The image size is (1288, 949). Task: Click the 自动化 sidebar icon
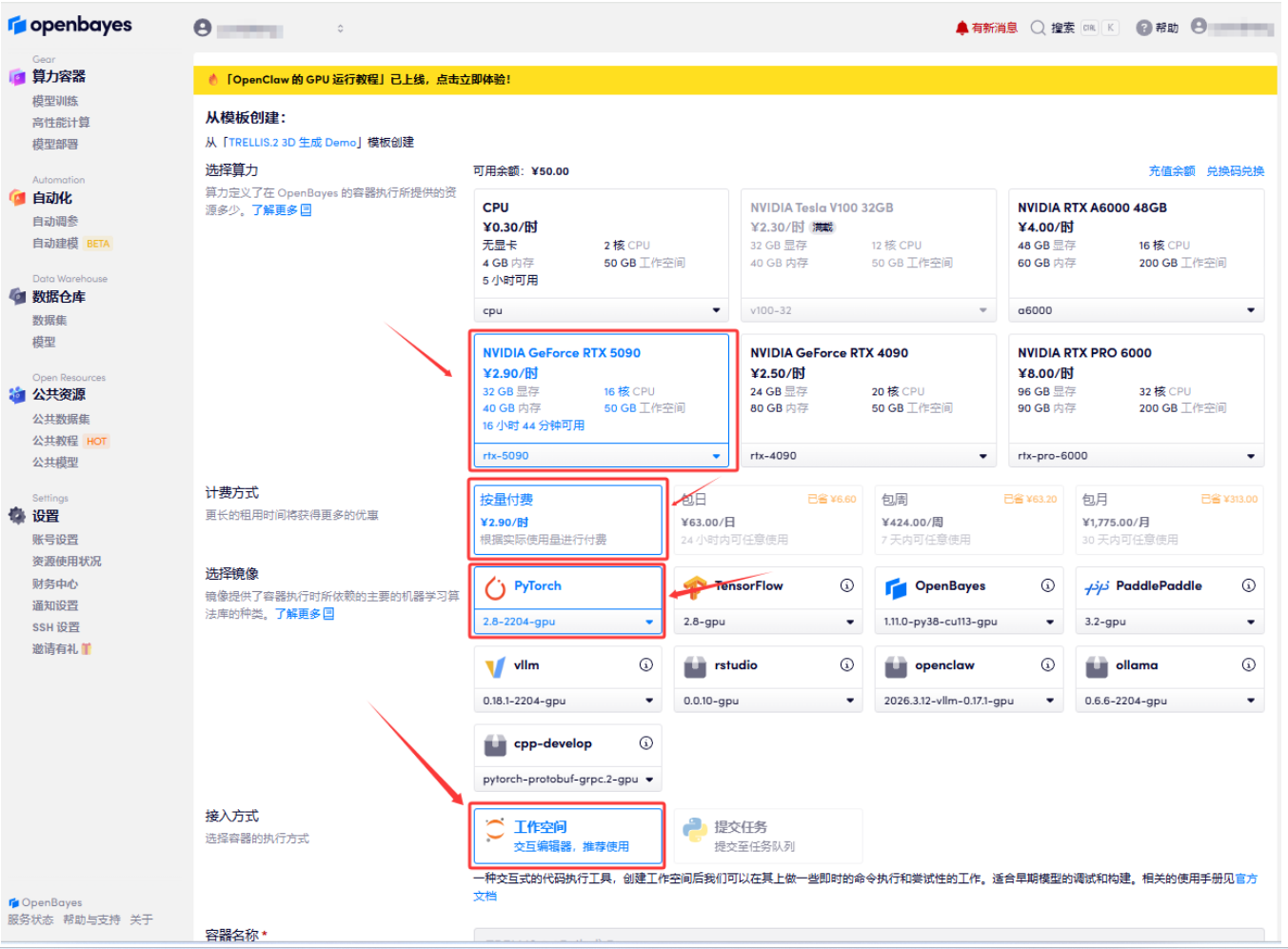[17, 198]
